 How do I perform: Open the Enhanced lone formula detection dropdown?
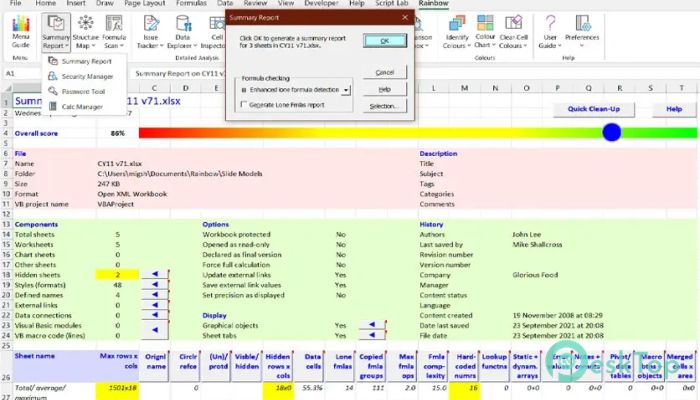pos(346,90)
